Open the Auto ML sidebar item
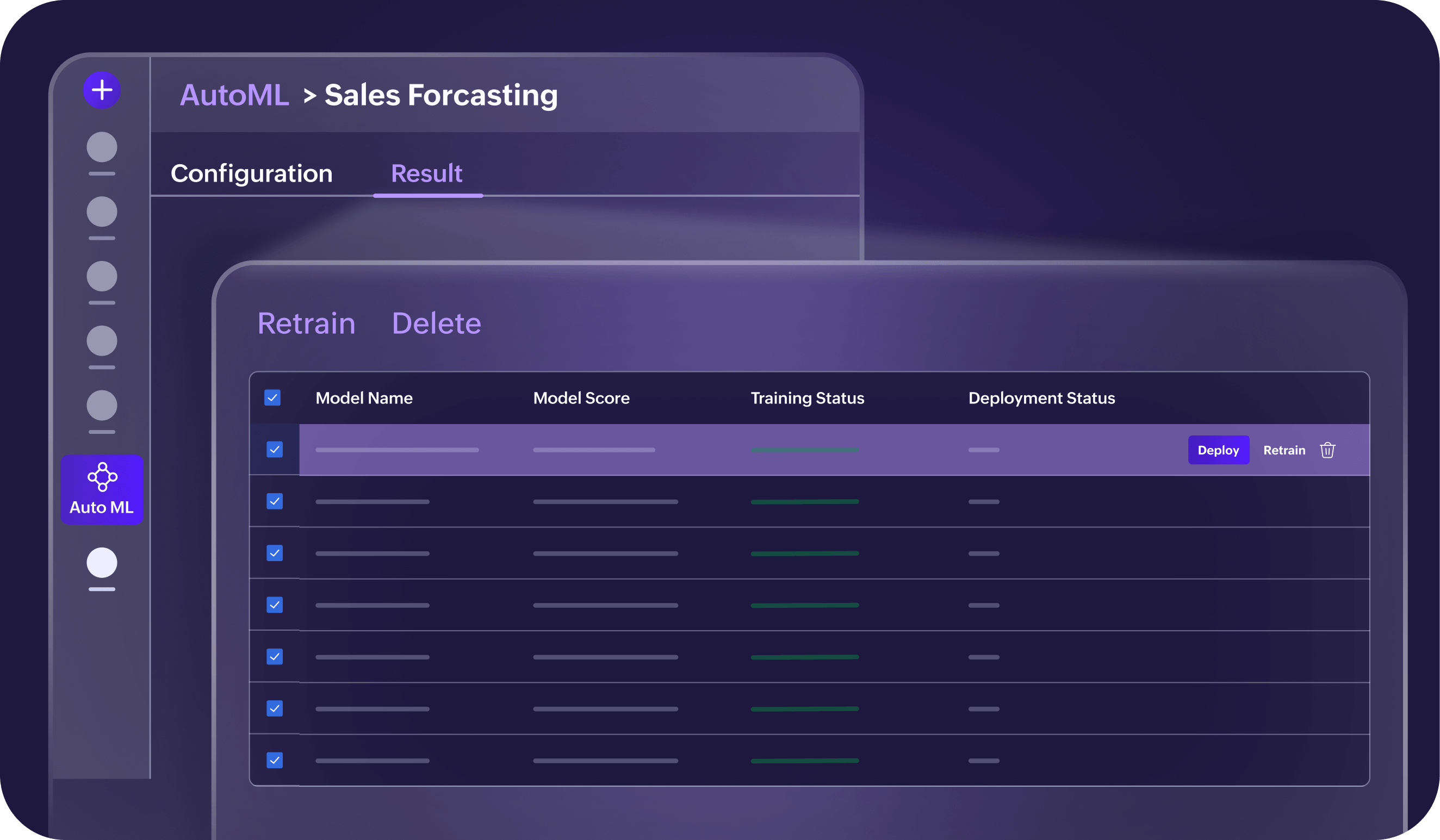The width and height of the screenshot is (1440, 840). coord(102,489)
